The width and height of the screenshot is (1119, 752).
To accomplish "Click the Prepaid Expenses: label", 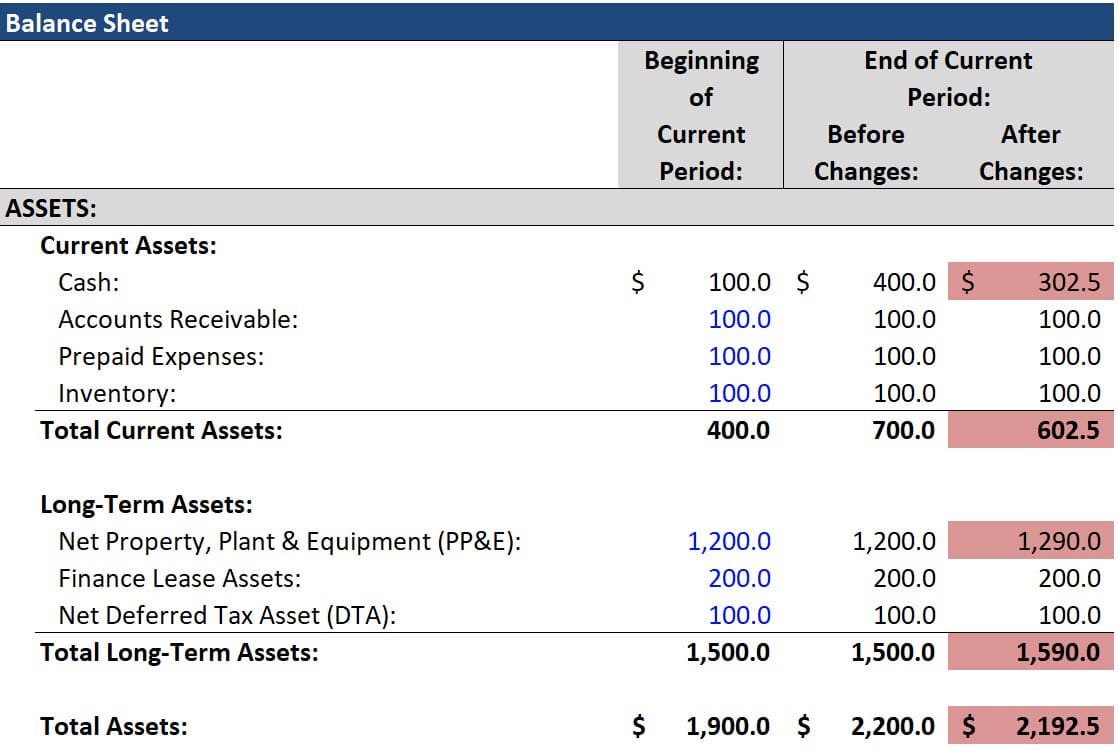I will pos(161,356).
